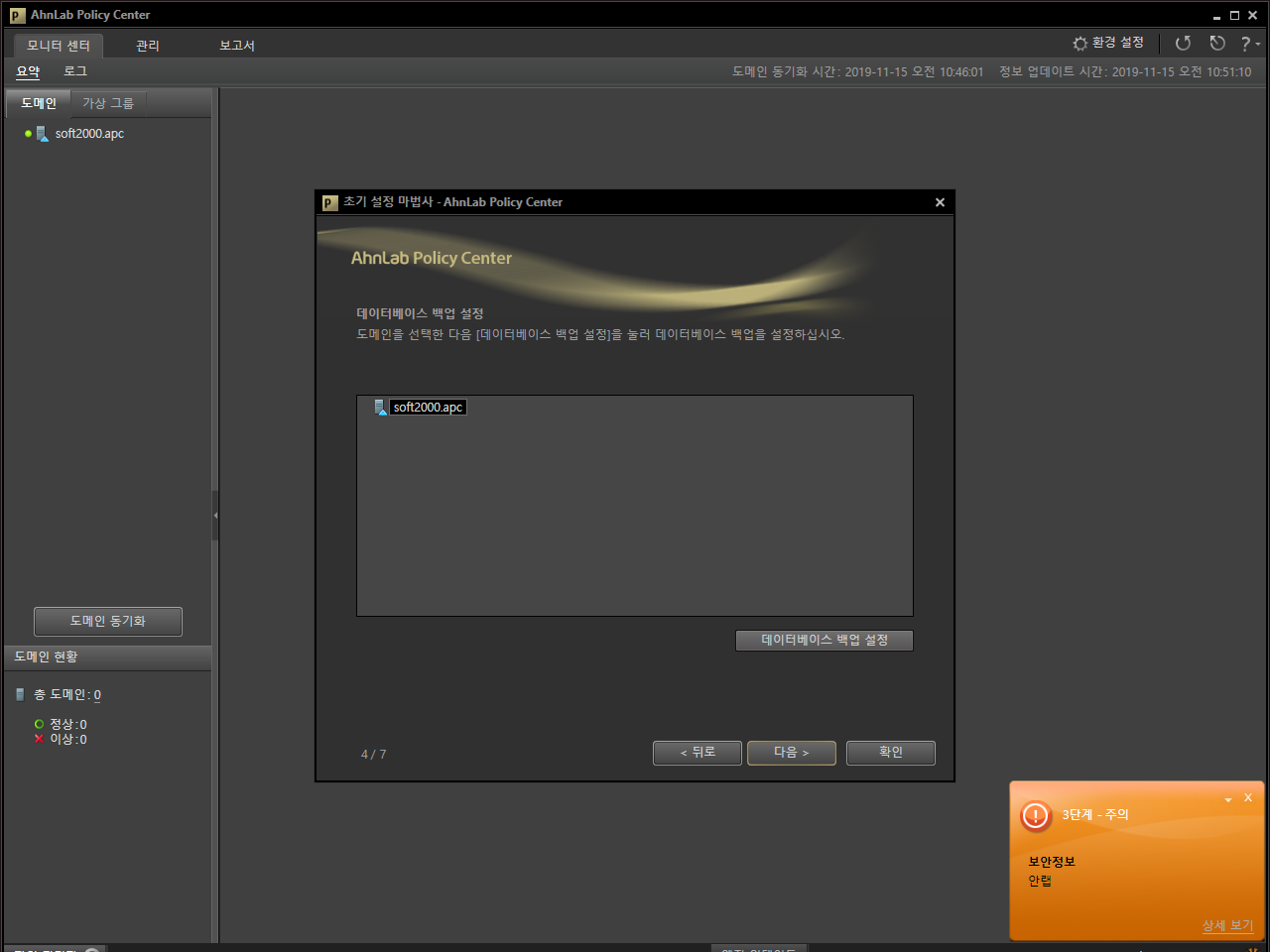Click the AhnLab Policy Center title icon
The image size is (1270, 952).
17,15
